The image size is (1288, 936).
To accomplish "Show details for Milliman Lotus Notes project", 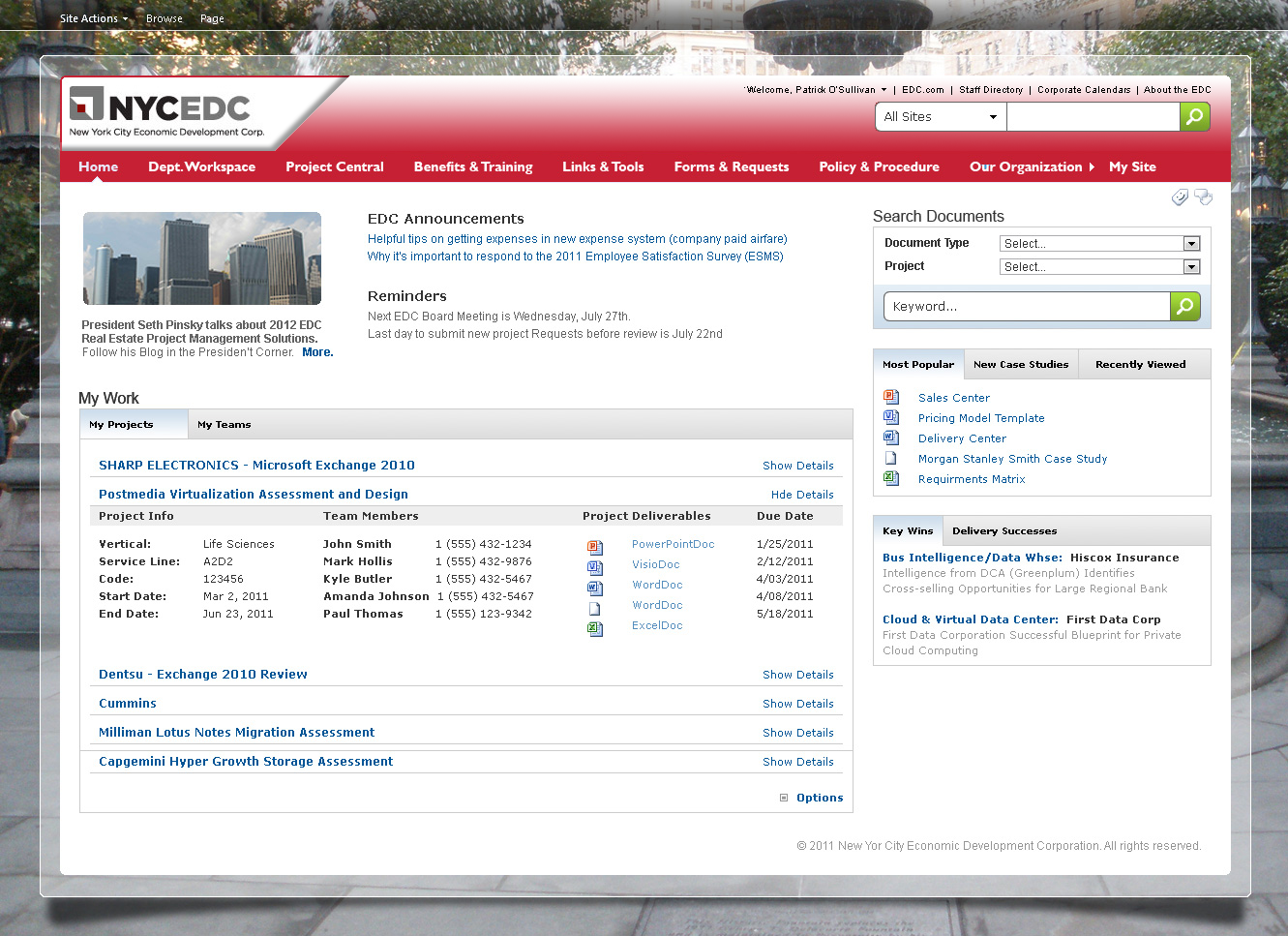I will pyautogui.click(x=797, y=733).
